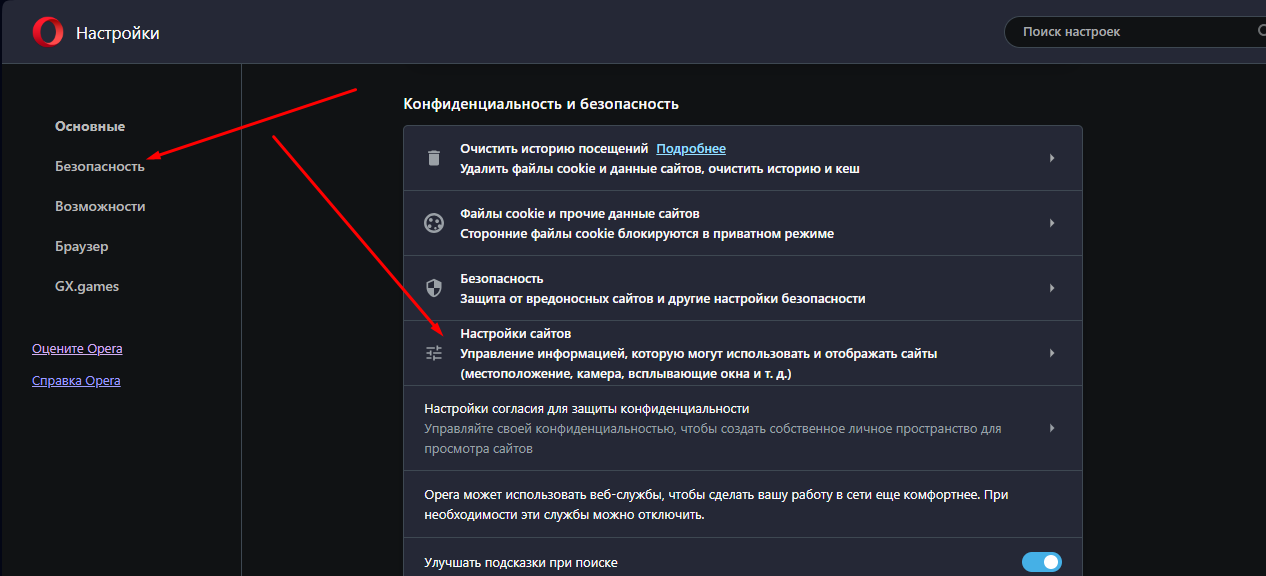The image size is (1266, 576).
Task: Open GX.games sidebar section
Action: [87, 286]
